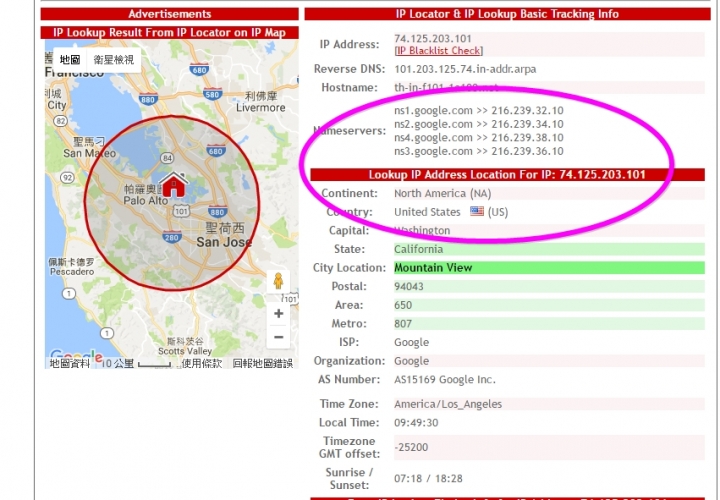Click Palo Alto label on map

(x=145, y=201)
